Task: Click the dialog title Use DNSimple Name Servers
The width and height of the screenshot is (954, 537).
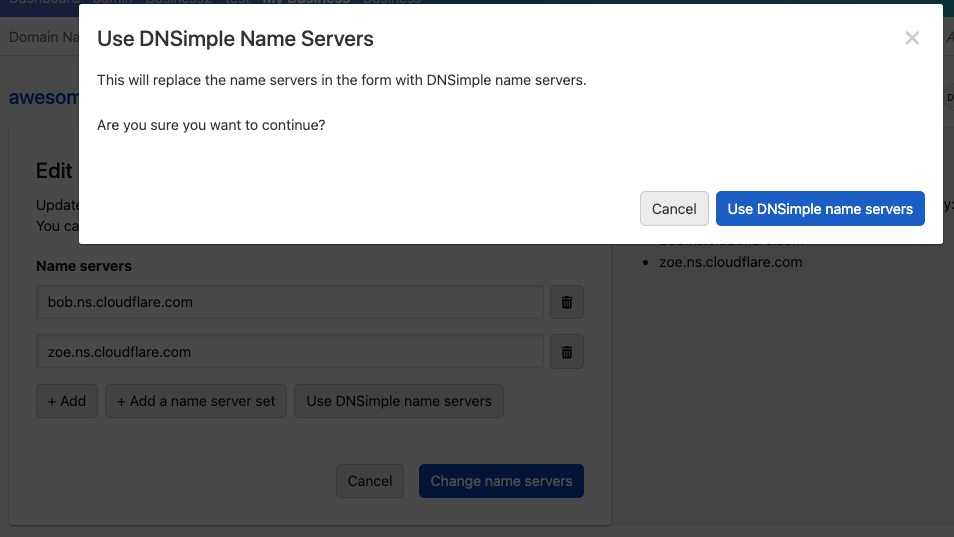Action: tap(235, 38)
